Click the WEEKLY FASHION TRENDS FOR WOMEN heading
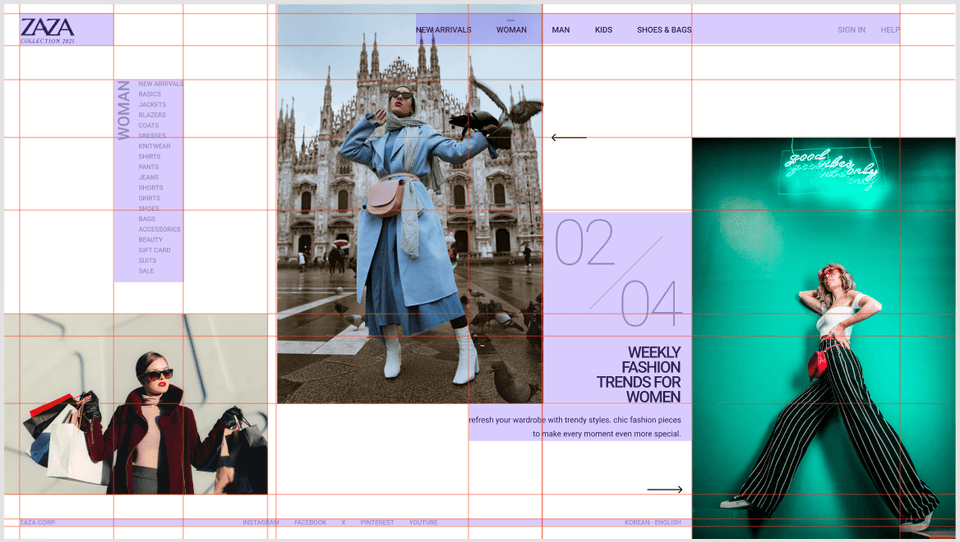960x542 pixels. pos(639,374)
